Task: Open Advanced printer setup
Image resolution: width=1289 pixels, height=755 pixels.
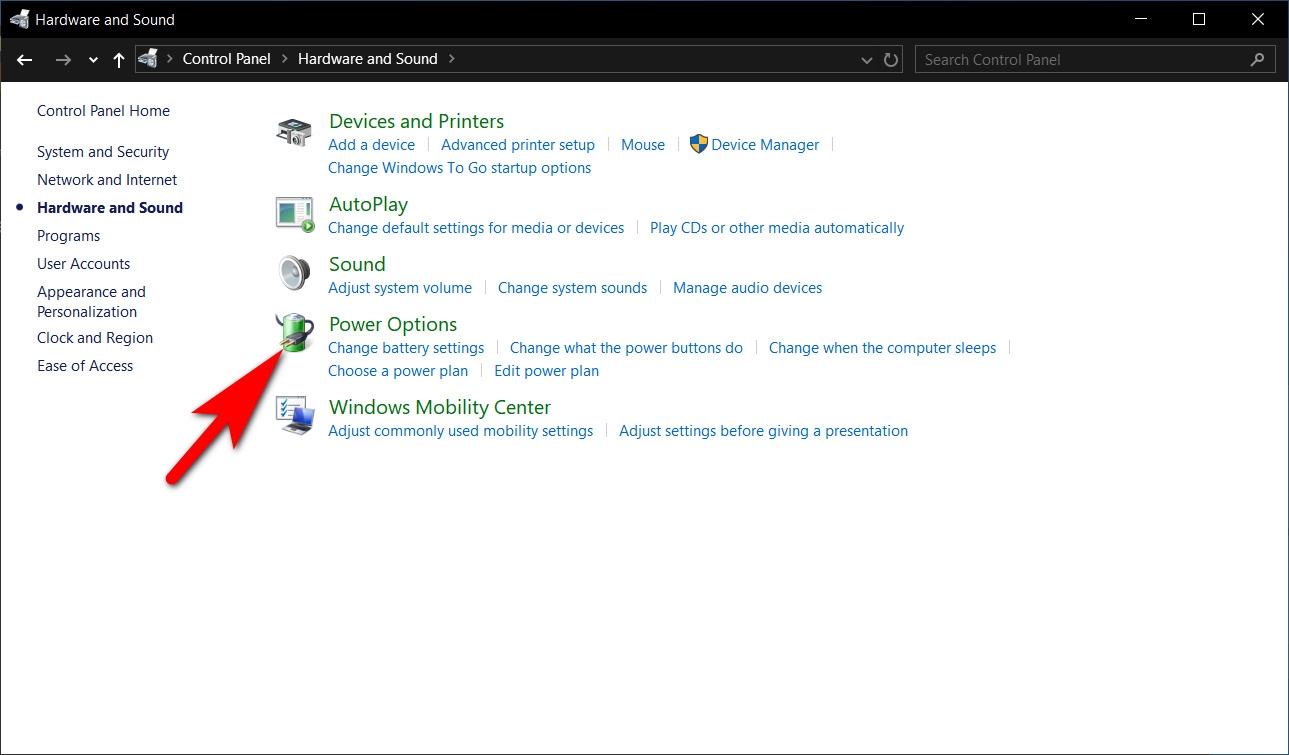Action: 518,145
